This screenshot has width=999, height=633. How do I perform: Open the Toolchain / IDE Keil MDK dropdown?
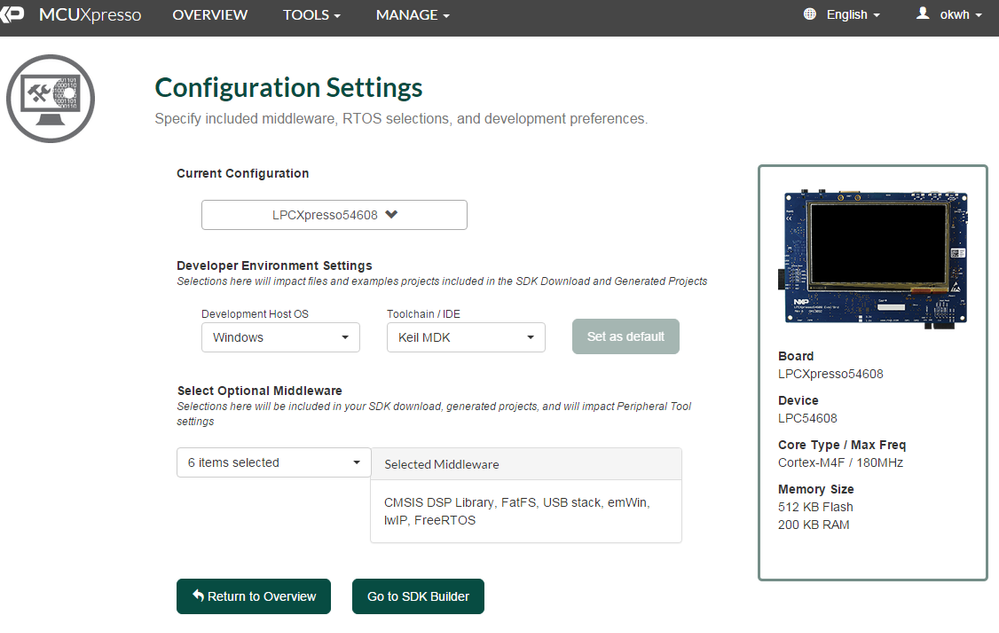(x=466, y=338)
